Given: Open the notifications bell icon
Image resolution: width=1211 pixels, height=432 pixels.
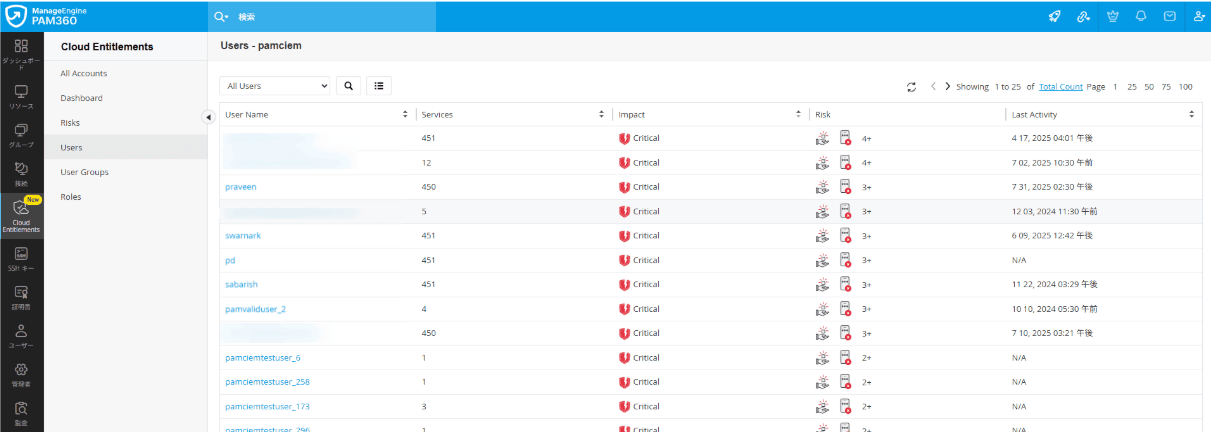Looking at the screenshot, I should pos(1141,16).
